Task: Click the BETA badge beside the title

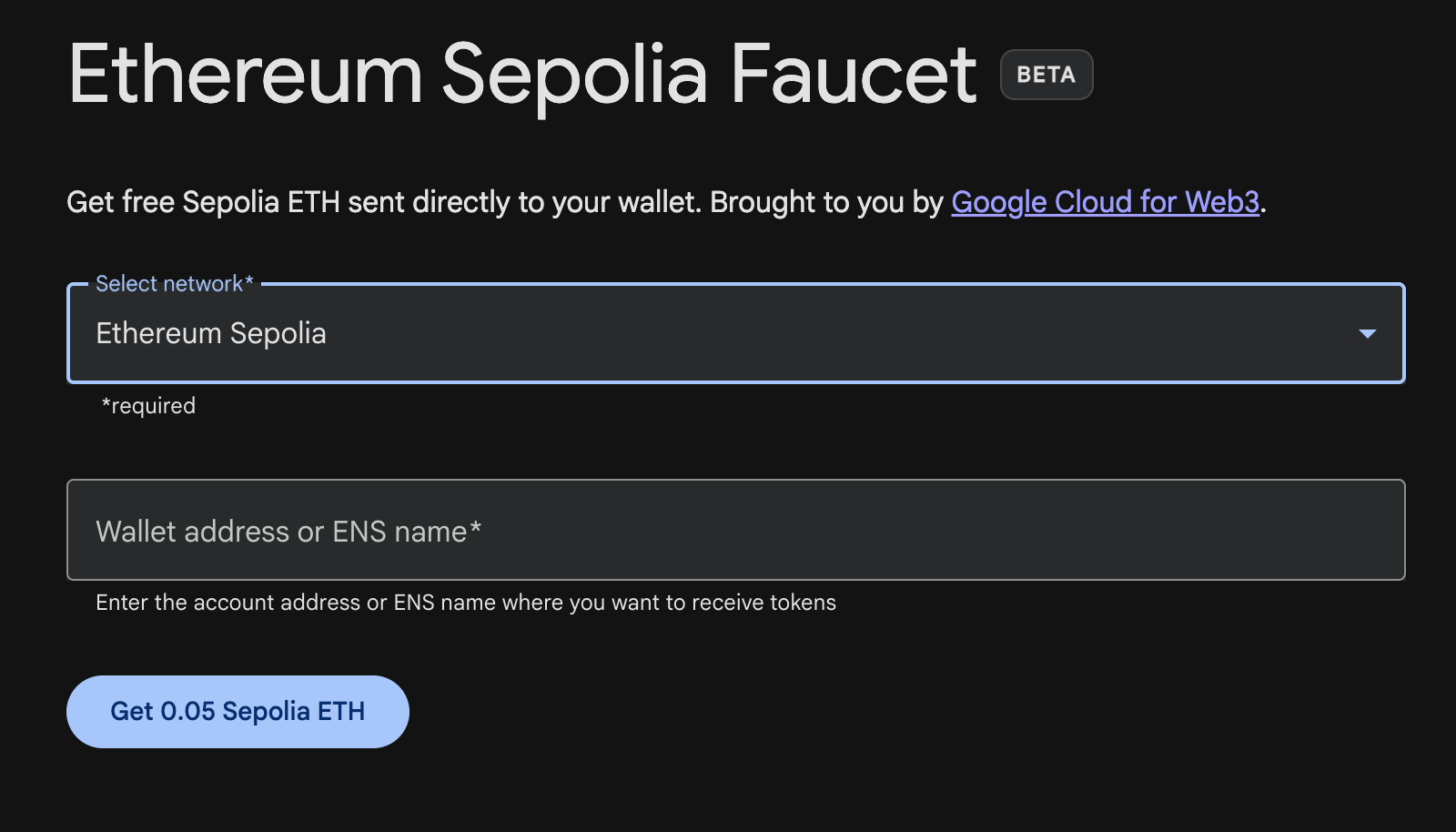Action: click(1046, 75)
